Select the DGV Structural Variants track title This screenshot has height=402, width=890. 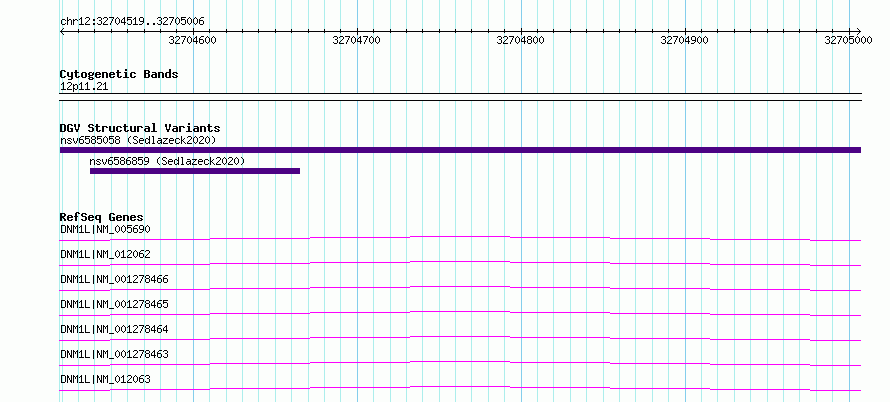(140, 128)
